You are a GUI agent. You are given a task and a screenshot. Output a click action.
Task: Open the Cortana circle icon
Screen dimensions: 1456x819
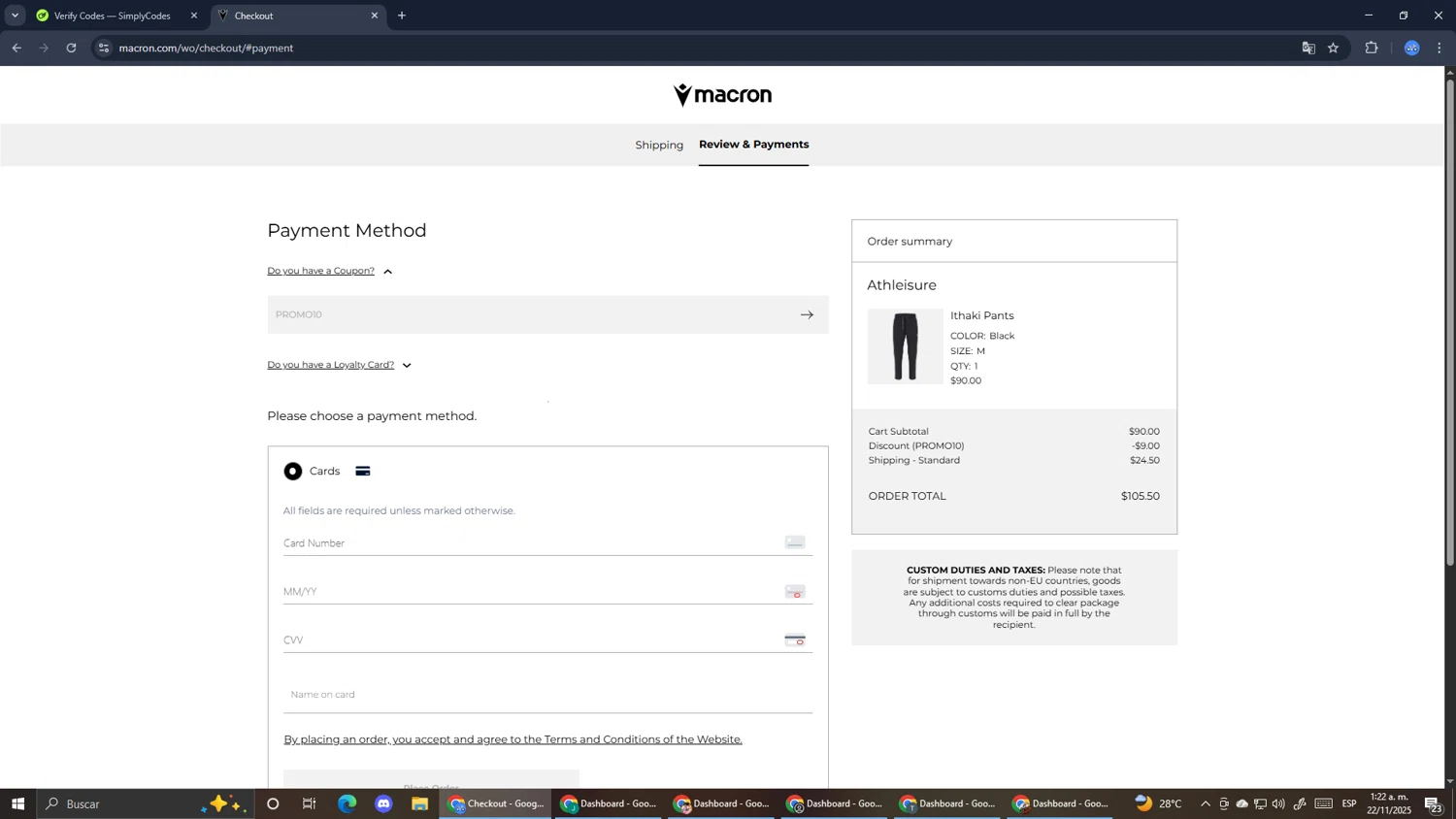pos(273,803)
